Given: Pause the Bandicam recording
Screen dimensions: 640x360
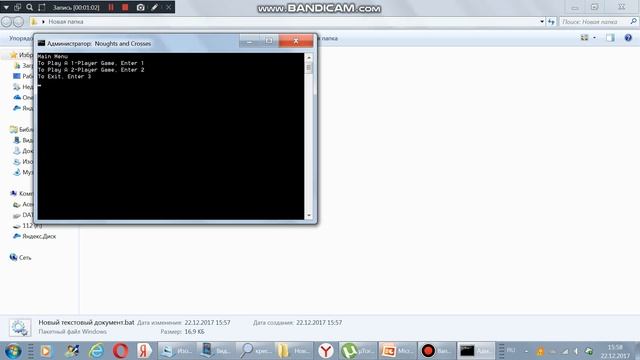Looking at the screenshot, I should [111, 7].
